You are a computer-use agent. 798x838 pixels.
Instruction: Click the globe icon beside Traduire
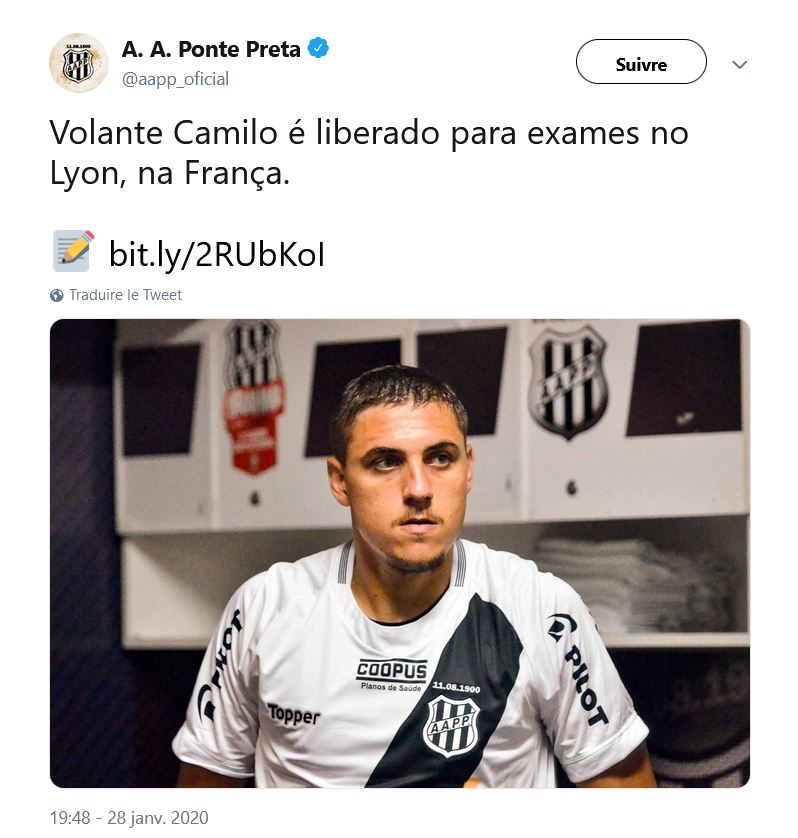57,295
